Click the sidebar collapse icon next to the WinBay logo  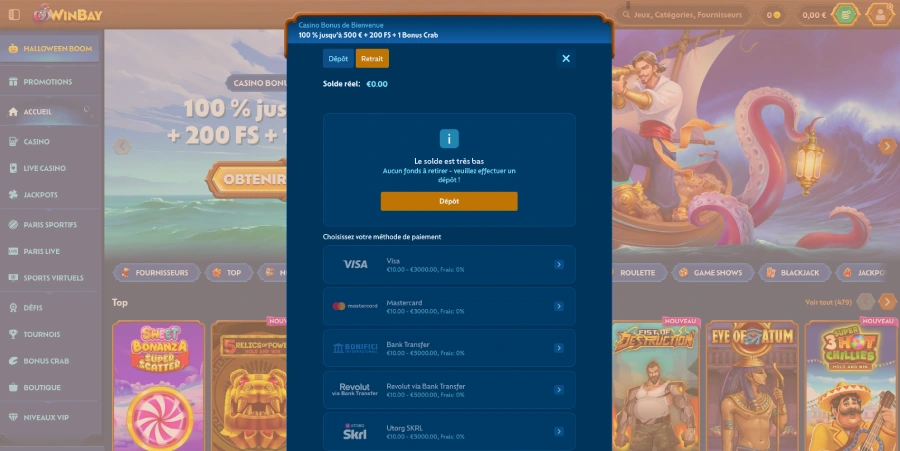pyautogui.click(x=14, y=15)
